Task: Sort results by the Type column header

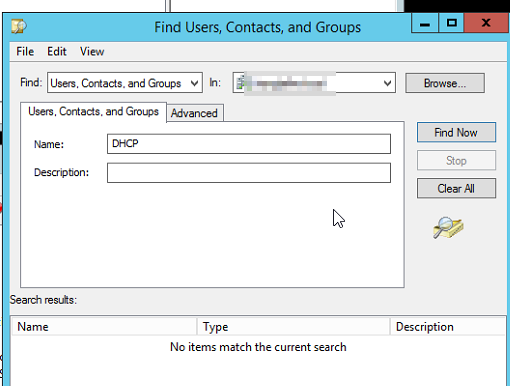Action: tap(293, 327)
